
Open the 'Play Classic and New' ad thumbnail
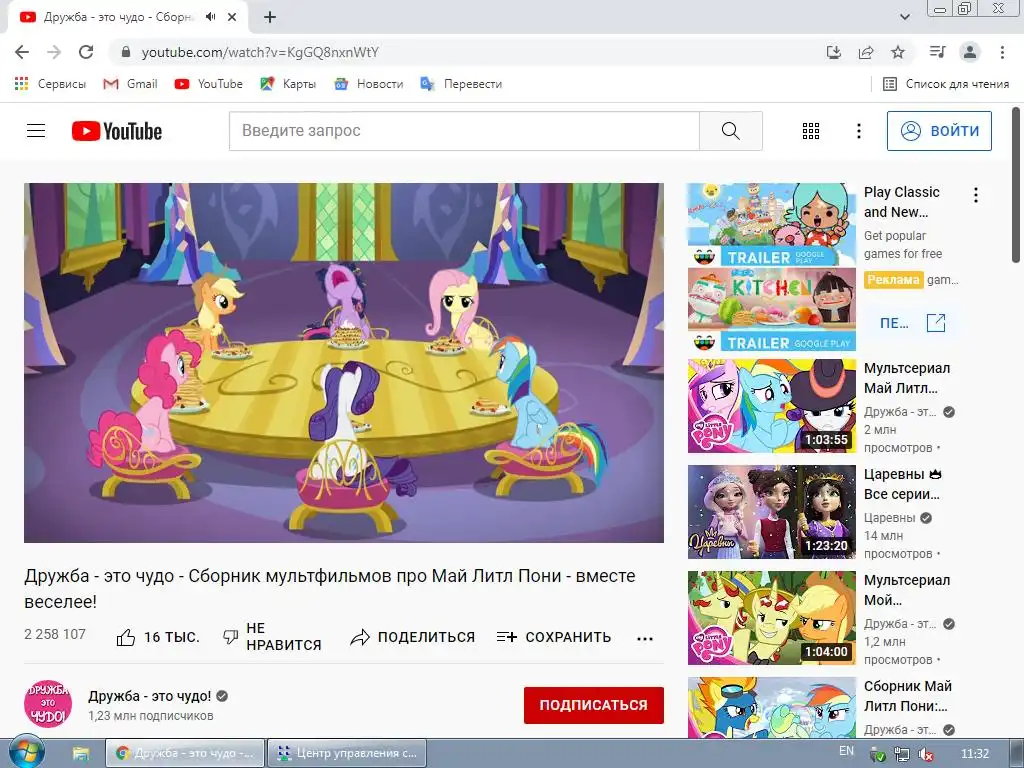point(771,225)
